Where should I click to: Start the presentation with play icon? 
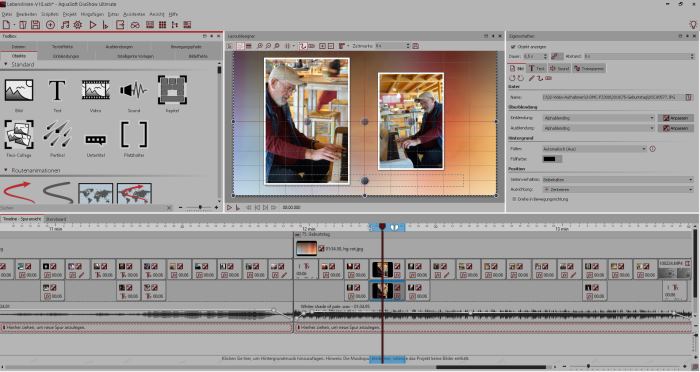pyautogui.click(x=93, y=25)
